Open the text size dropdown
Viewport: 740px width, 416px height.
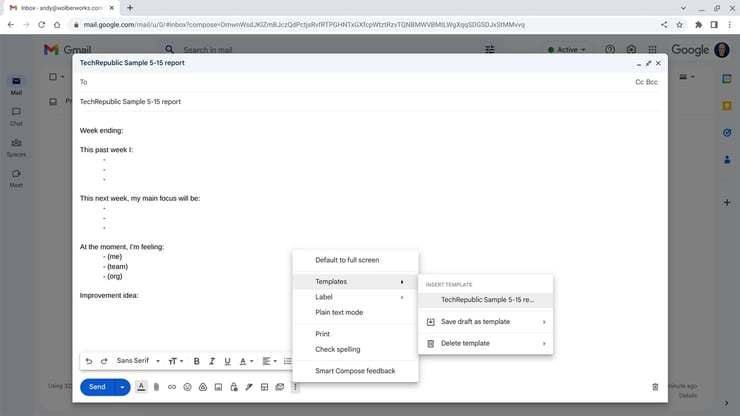(176, 361)
